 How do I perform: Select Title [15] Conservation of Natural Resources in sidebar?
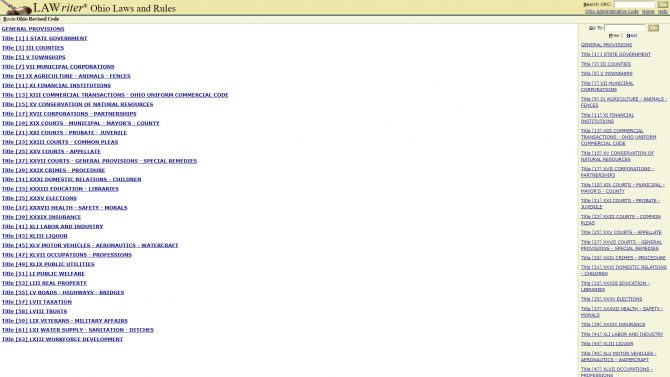pos(617,156)
